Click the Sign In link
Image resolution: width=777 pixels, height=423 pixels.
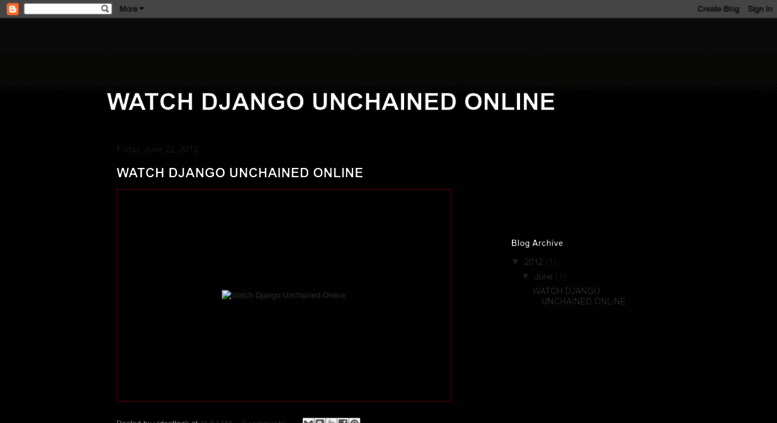[760, 9]
